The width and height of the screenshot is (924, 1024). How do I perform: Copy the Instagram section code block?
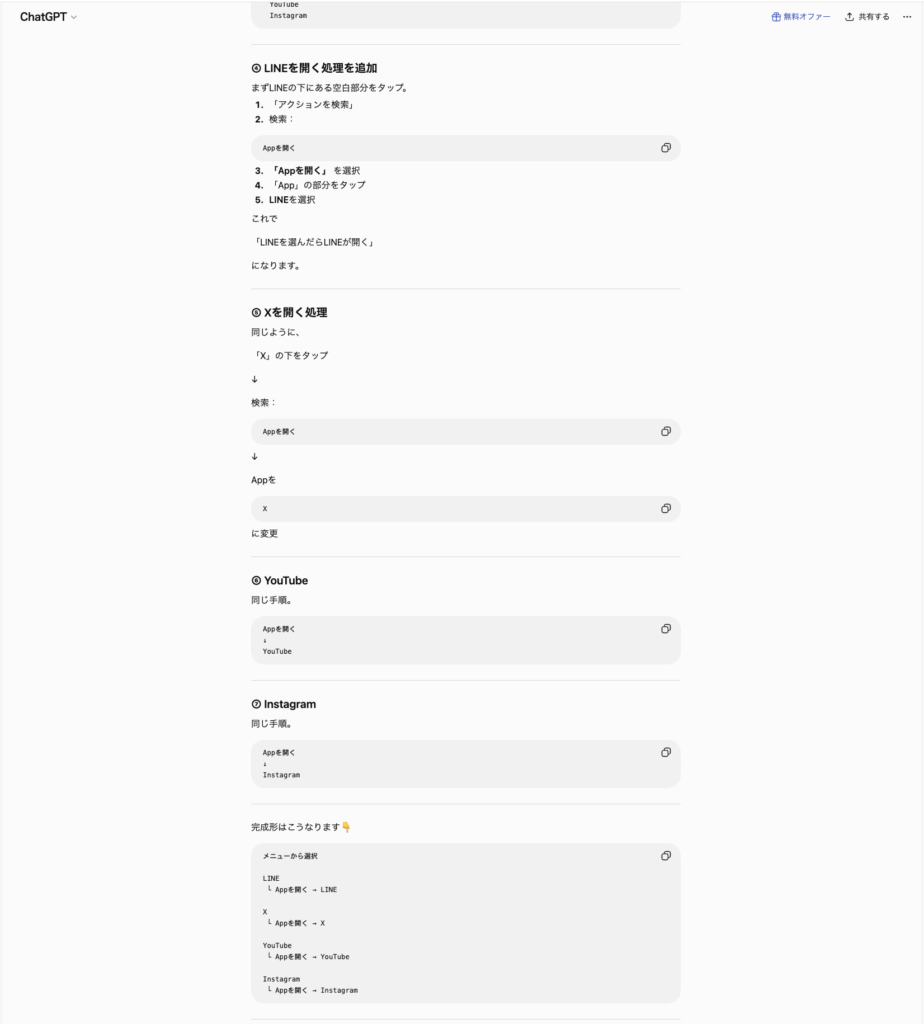coord(665,752)
